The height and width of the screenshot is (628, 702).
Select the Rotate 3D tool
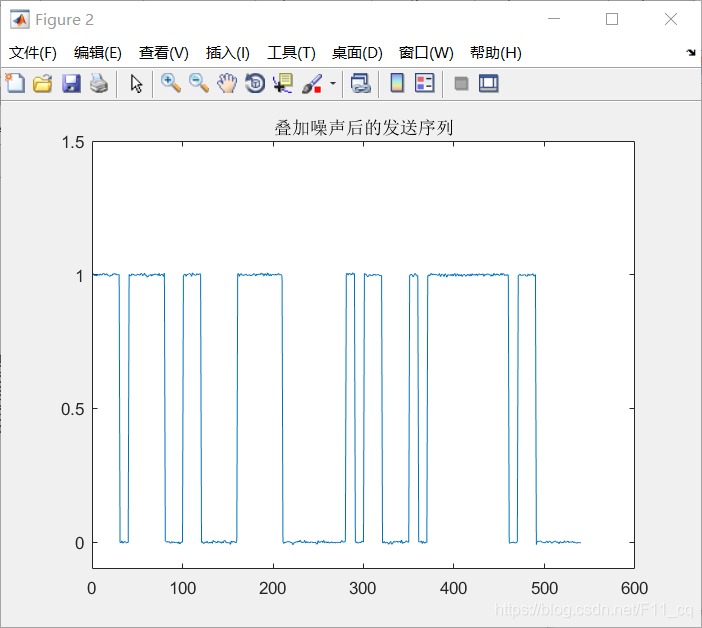point(255,83)
